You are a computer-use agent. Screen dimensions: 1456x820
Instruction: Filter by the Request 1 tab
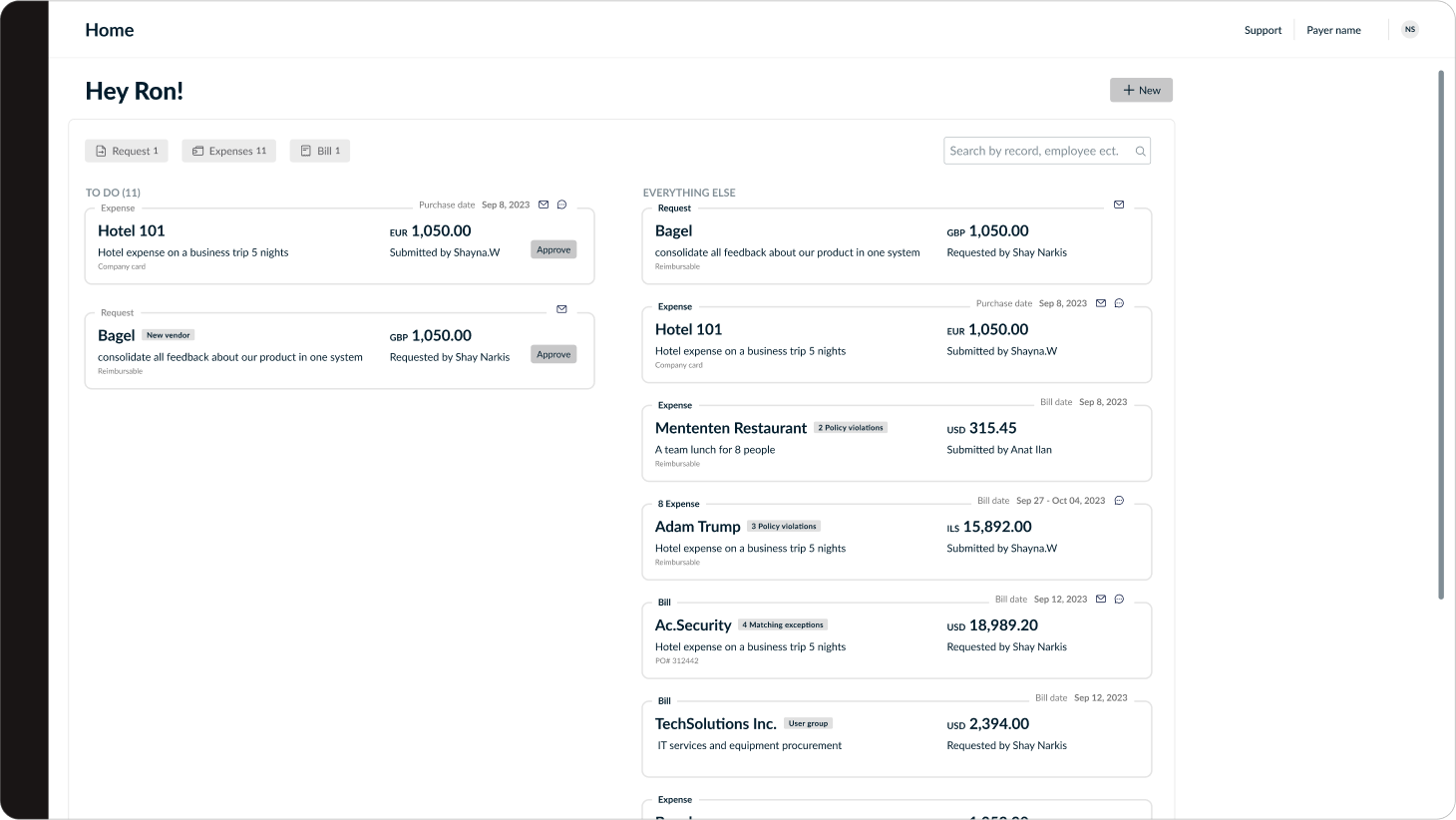[x=127, y=151]
